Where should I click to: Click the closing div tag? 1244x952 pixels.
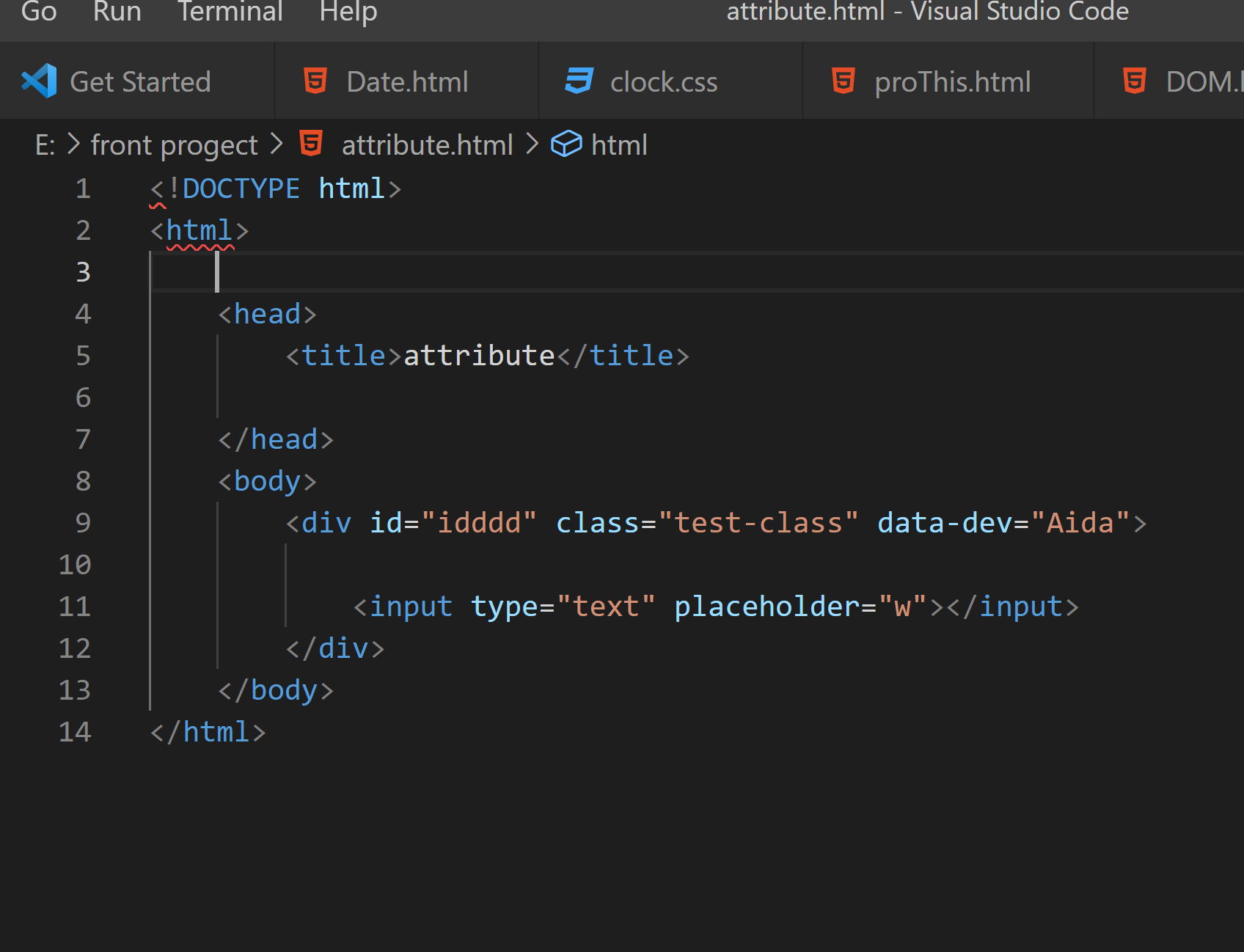[335, 649]
